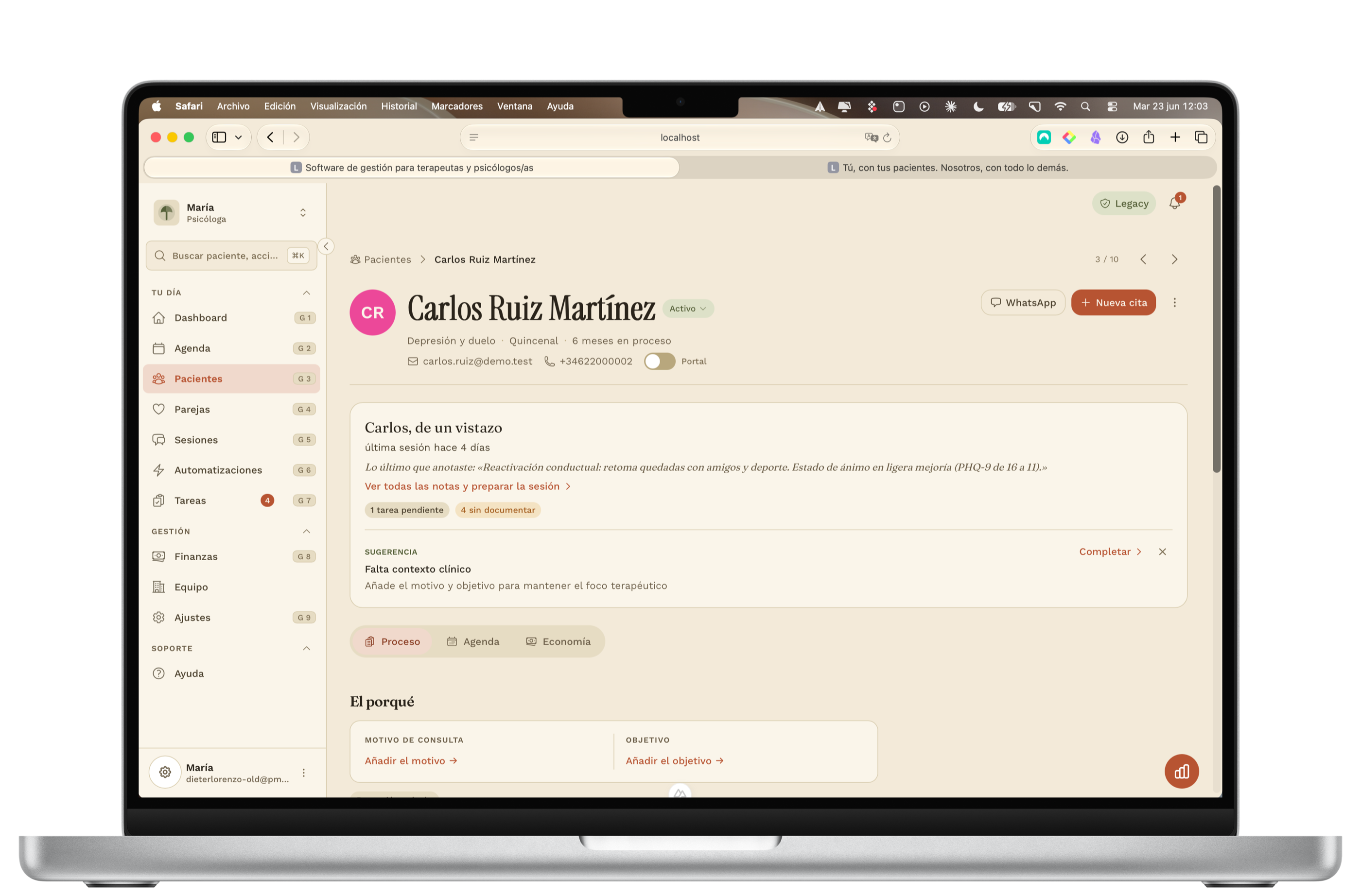Open the Historial menu

(399, 106)
